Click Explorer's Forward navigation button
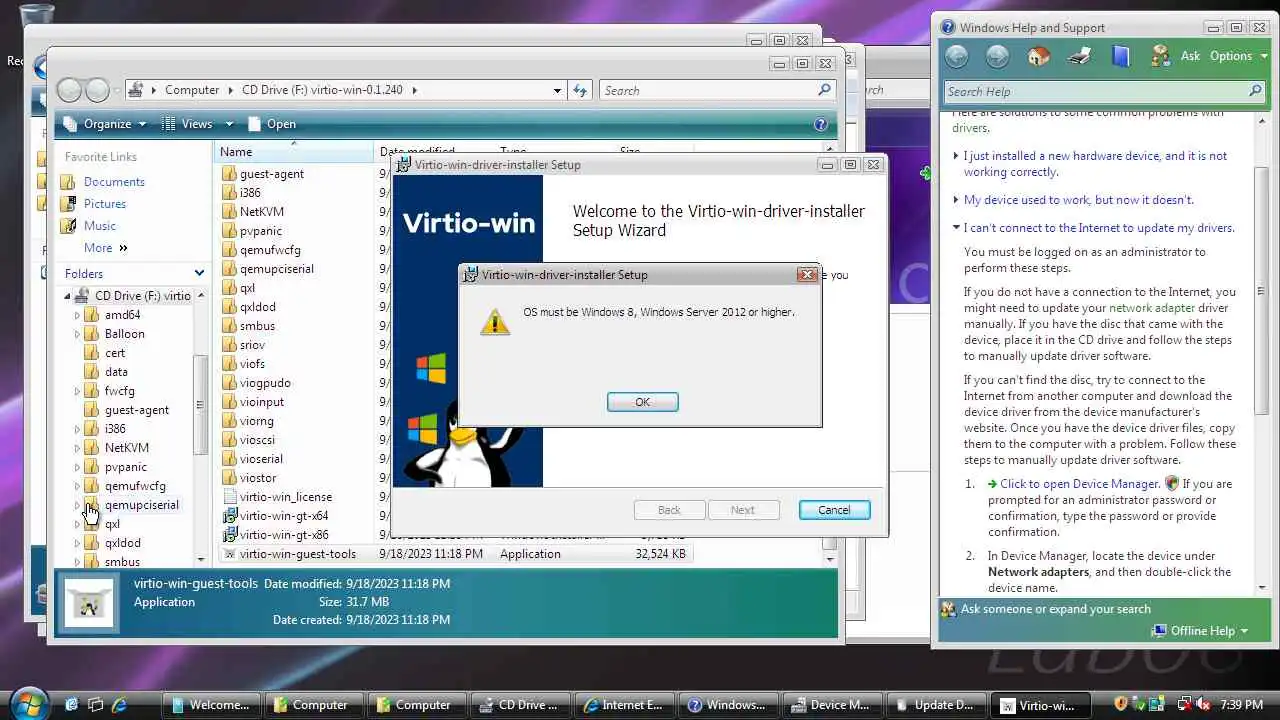The width and height of the screenshot is (1280, 720). [97, 90]
